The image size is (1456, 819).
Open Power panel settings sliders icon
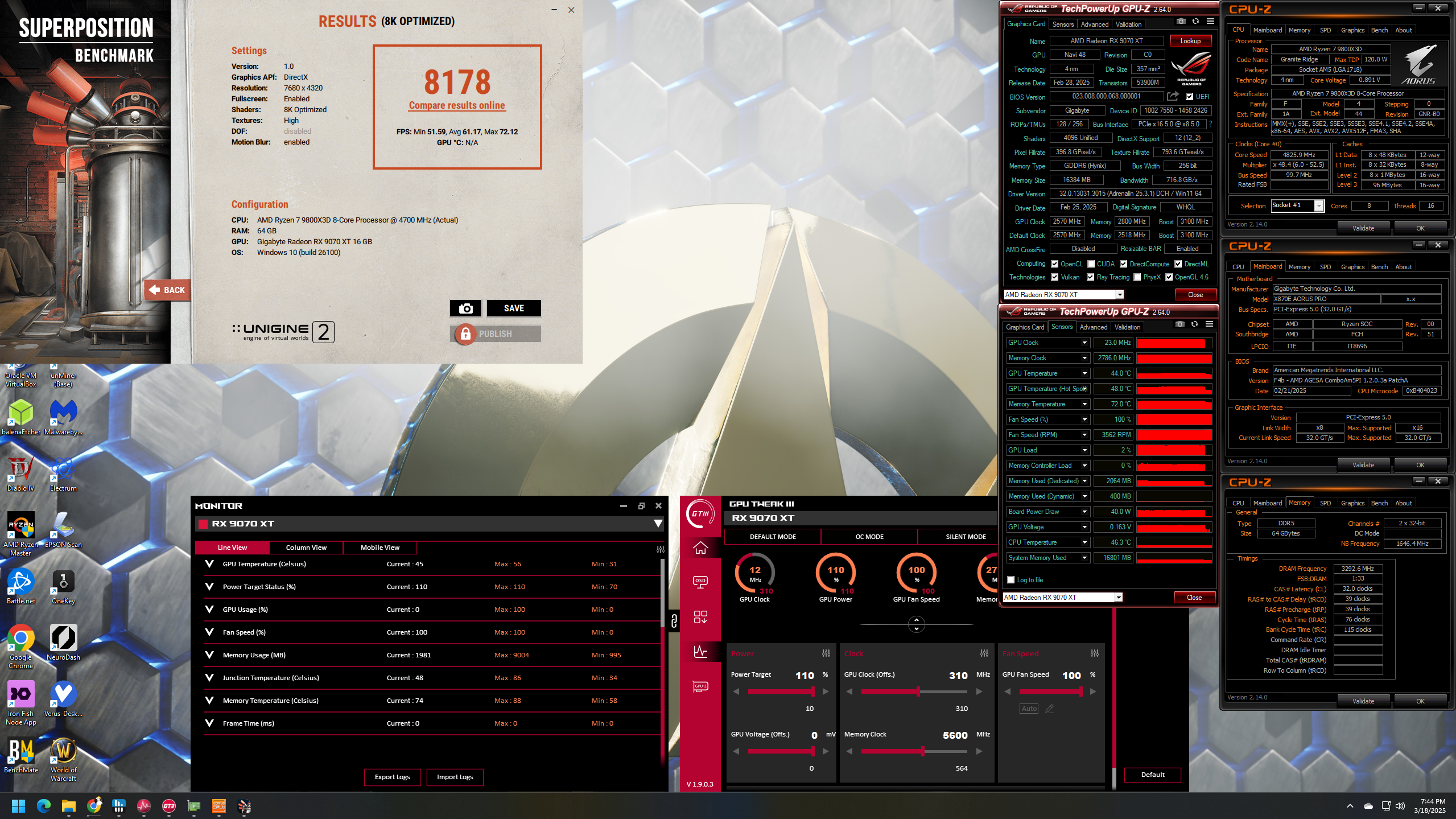pos(826,653)
